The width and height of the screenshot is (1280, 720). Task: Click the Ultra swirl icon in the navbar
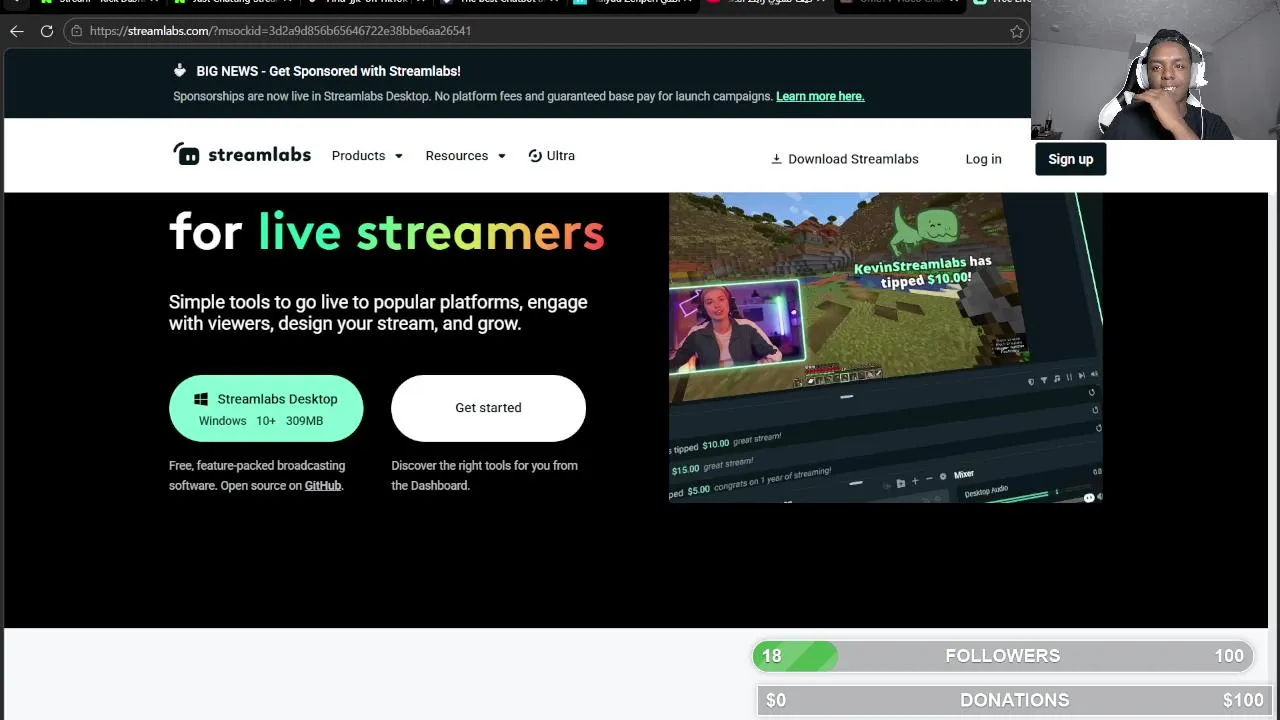click(x=535, y=156)
